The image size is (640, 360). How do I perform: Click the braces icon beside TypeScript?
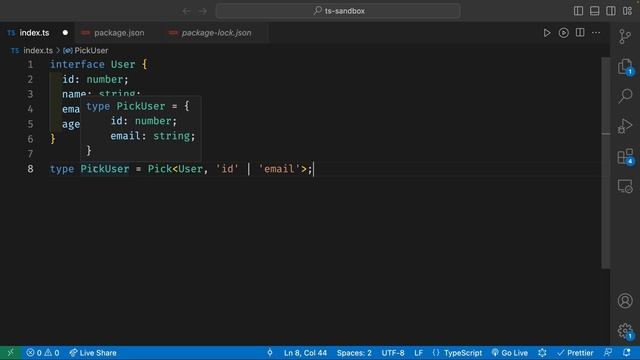pos(436,353)
